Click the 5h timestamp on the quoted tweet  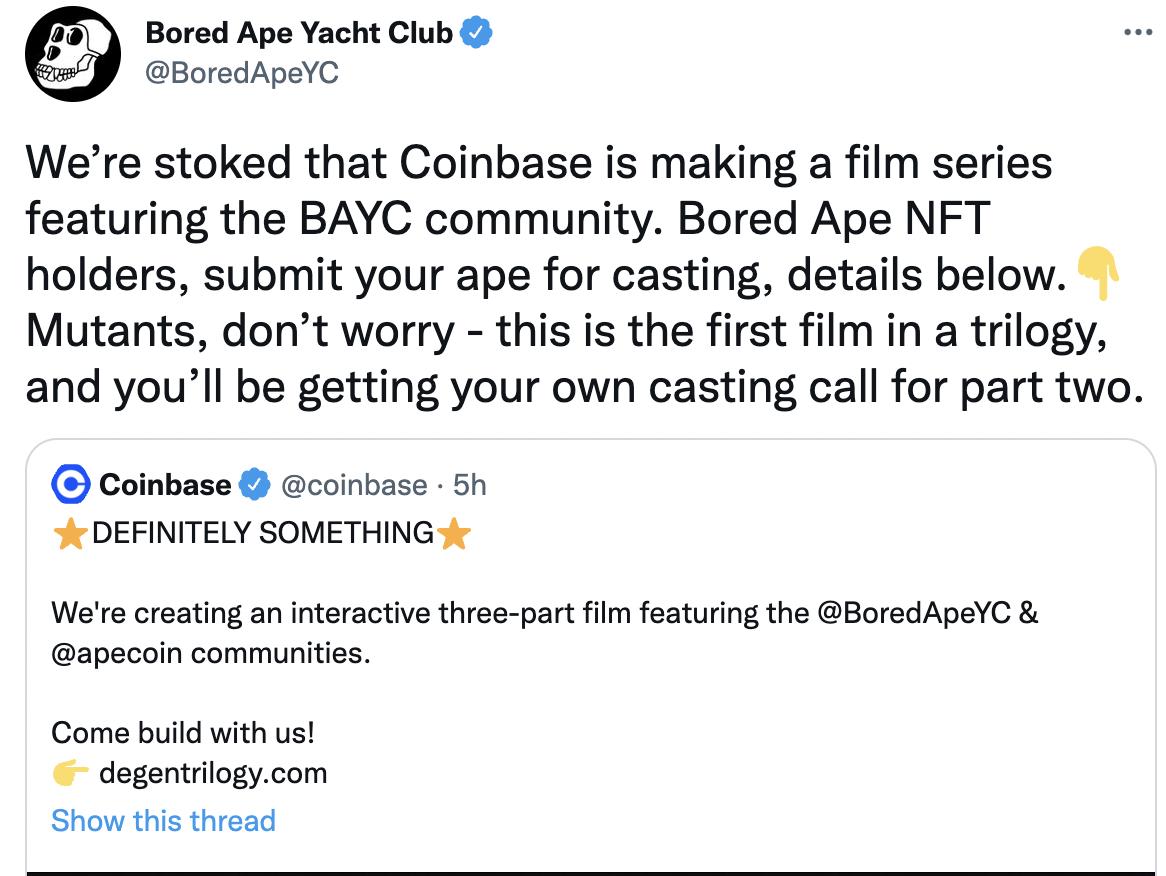[469, 485]
